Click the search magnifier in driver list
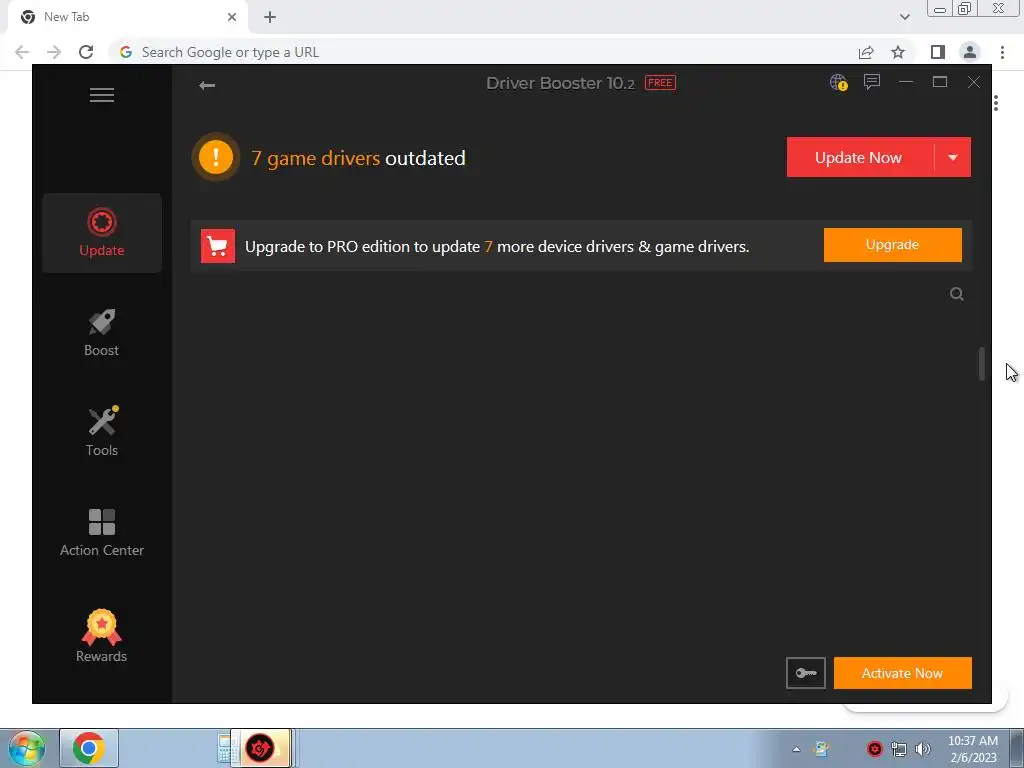 coord(957,294)
